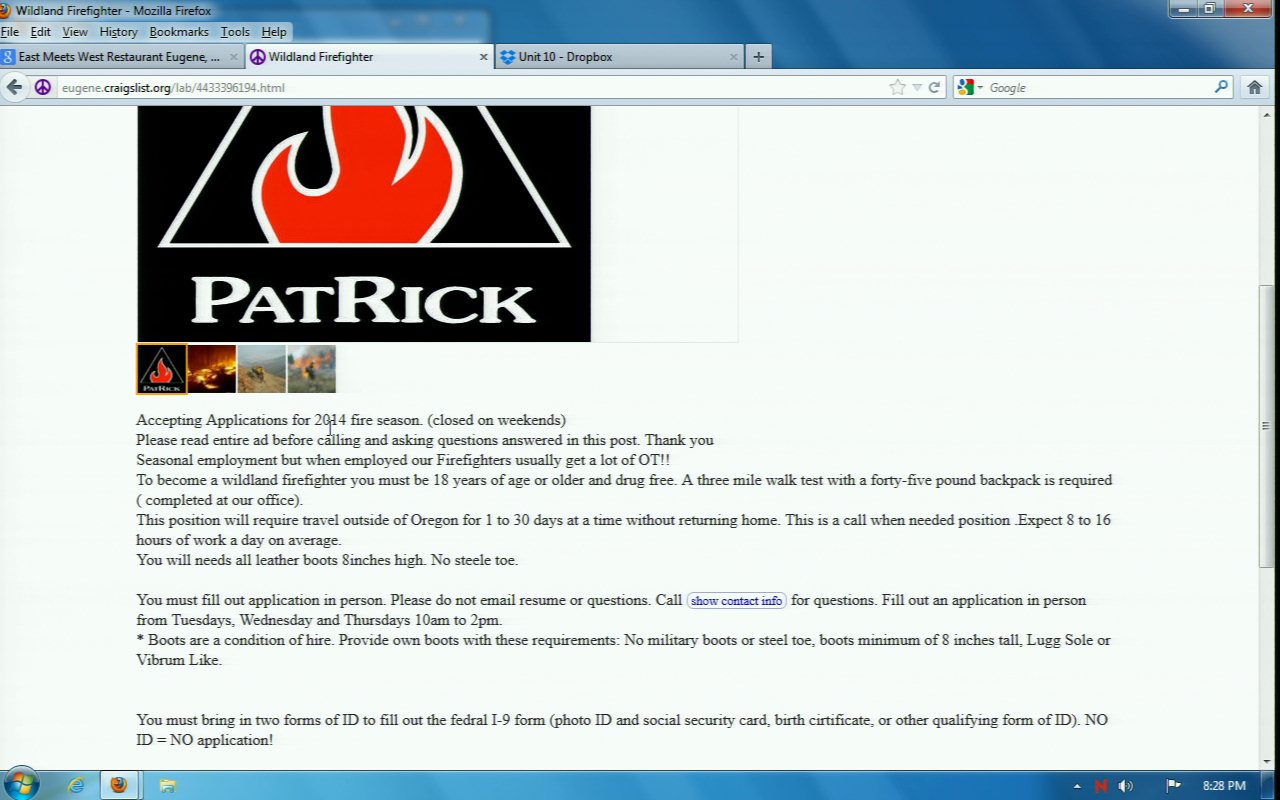This screenshot has height=800, width=1280.
Task: Open the Bookmarks menu
Action: coord(179,32)
